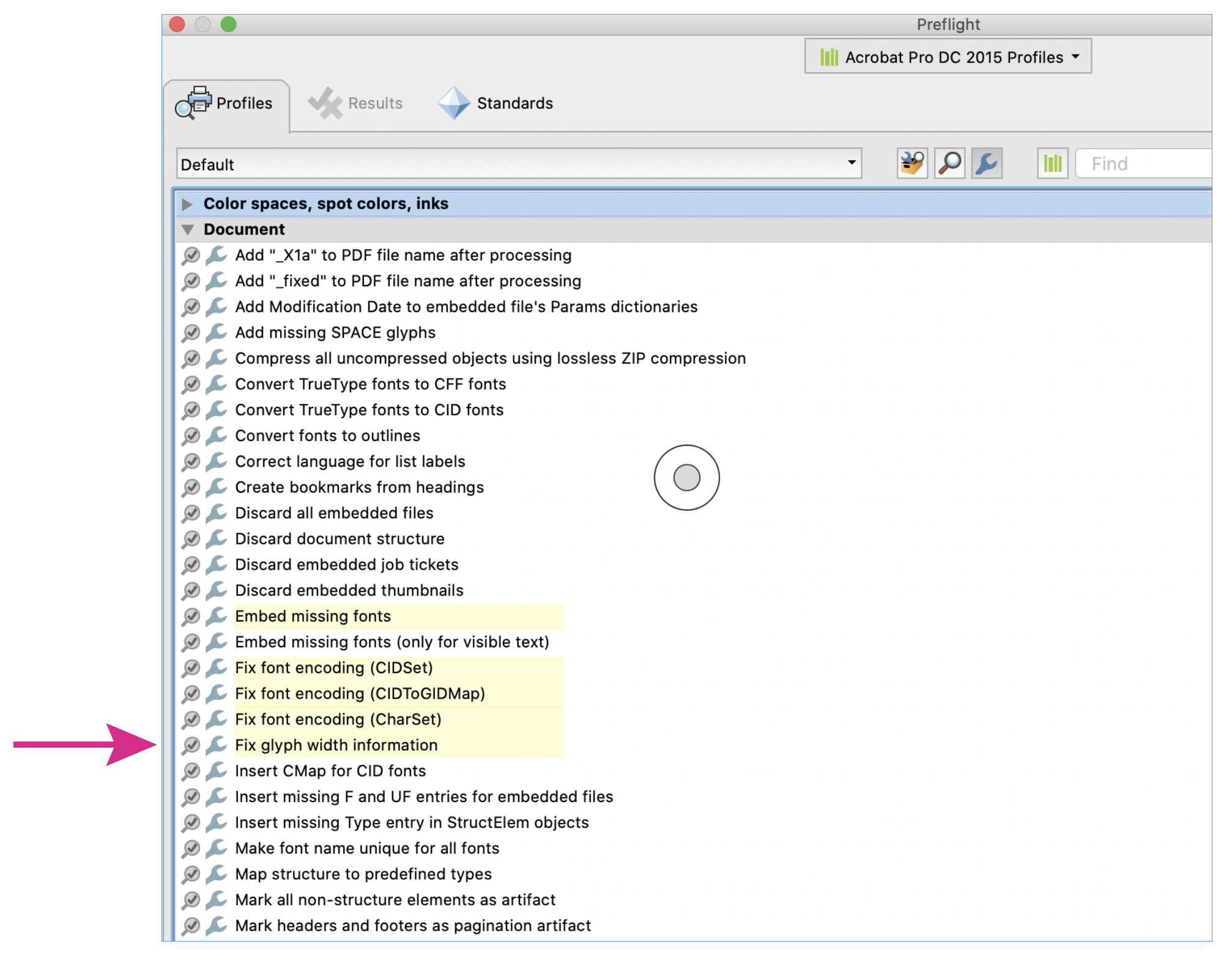
Task: Click check icon beside Discard all embedded files
Action: (191, 513)
